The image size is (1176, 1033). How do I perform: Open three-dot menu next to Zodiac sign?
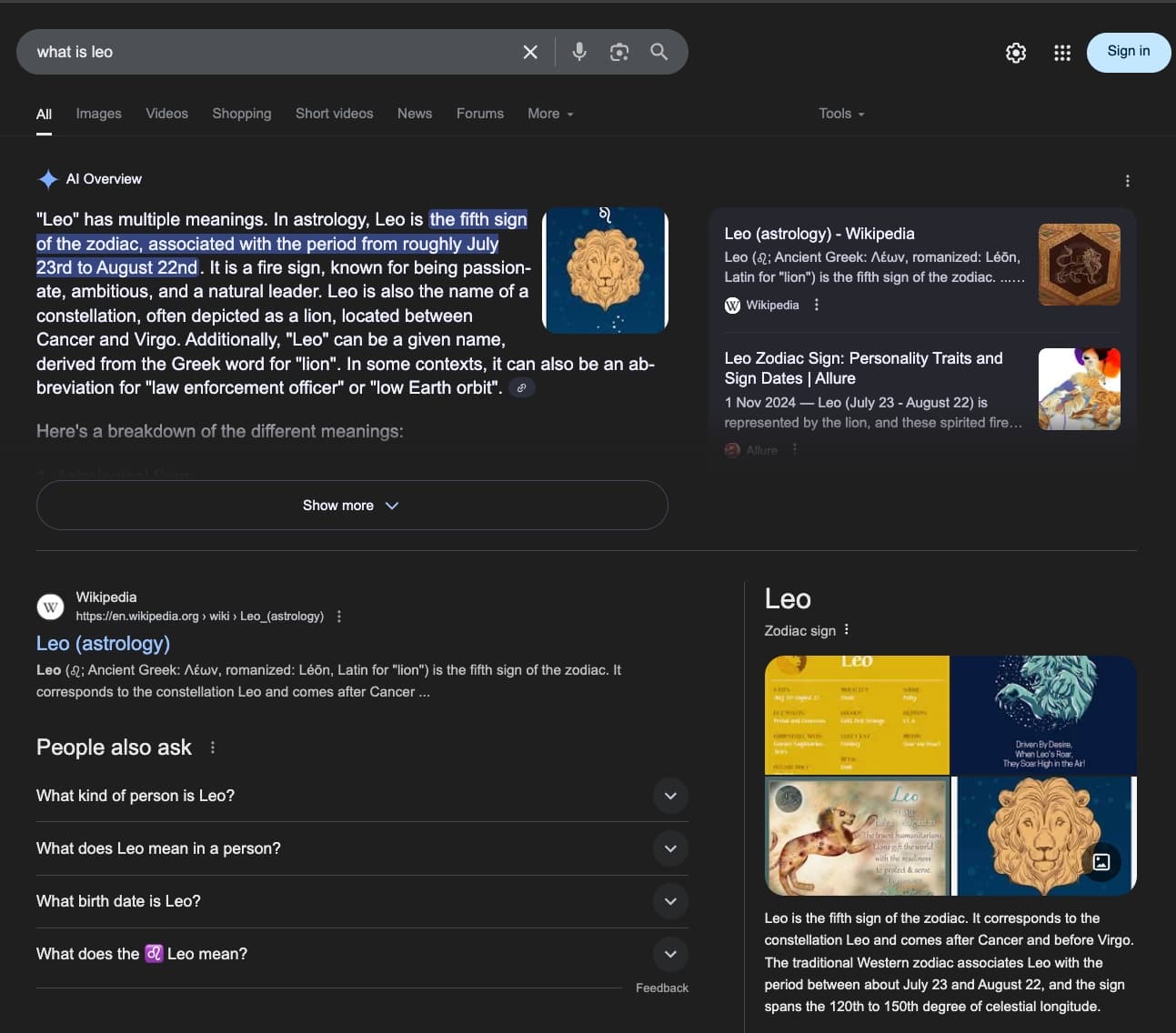coord(847,629)
